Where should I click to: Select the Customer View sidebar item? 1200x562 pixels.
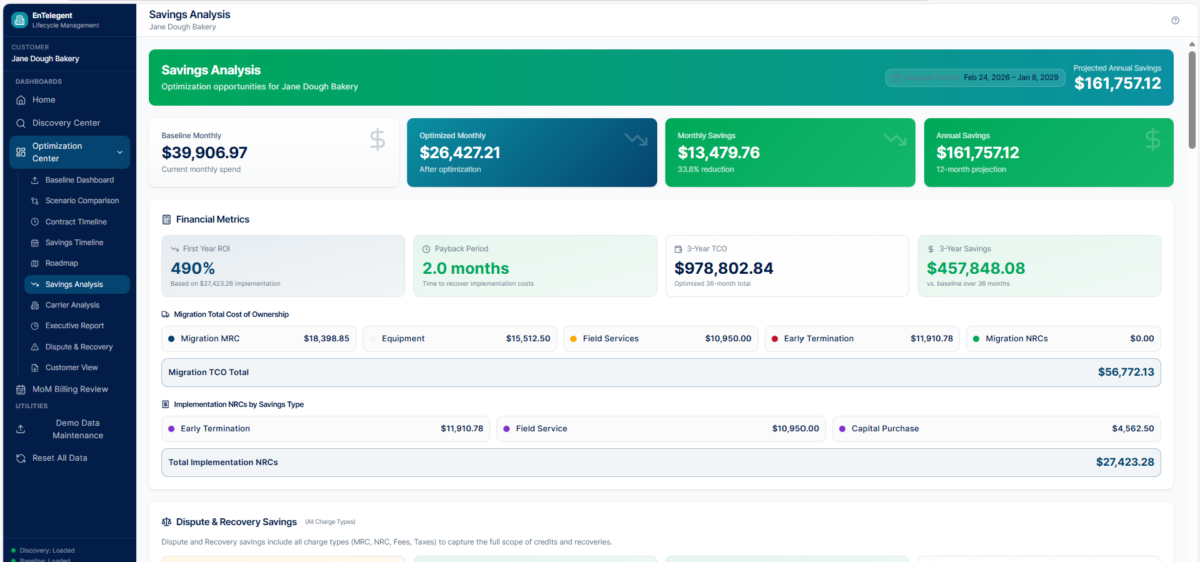[x=71, y=368]
